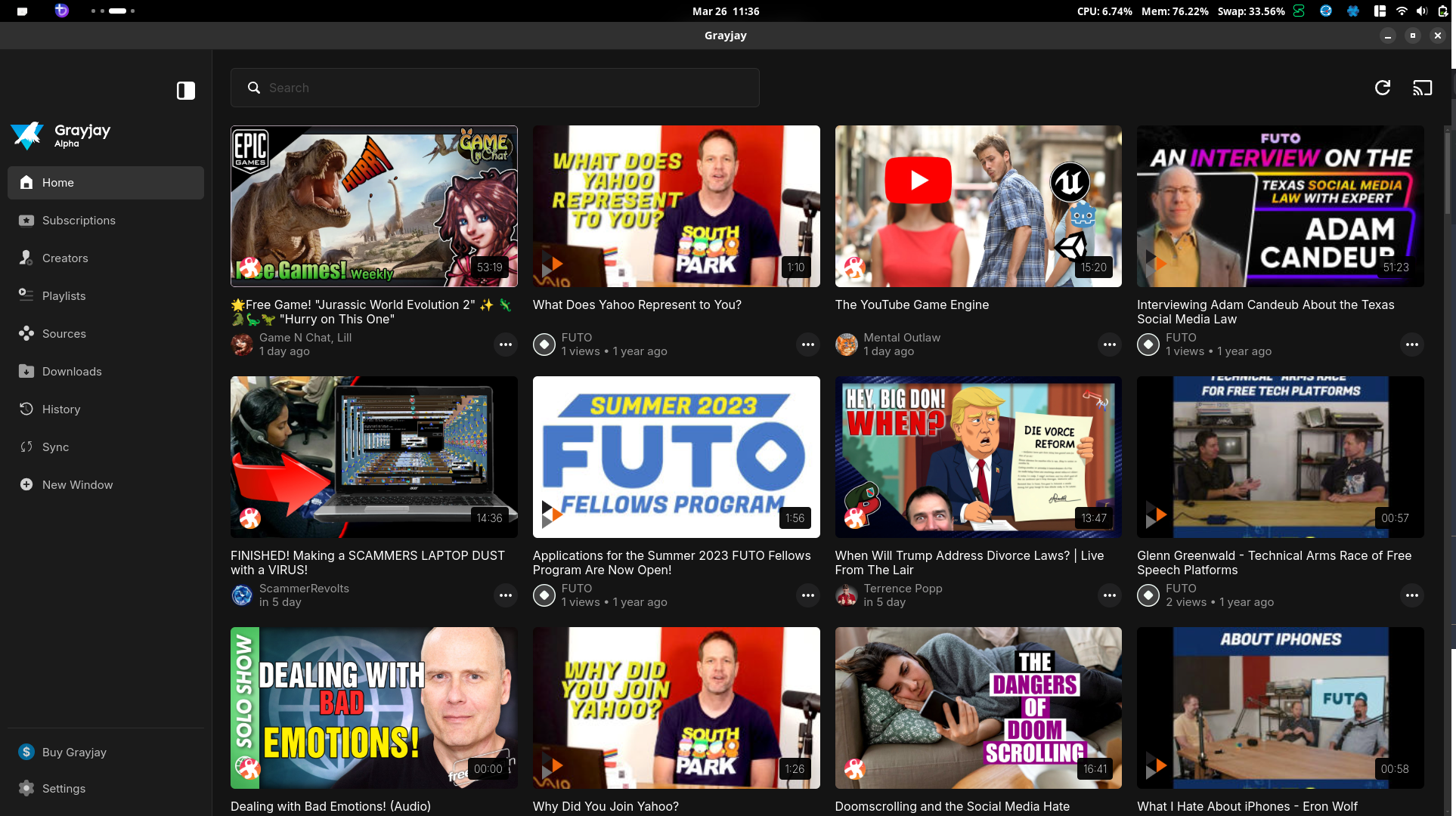1456x816 pixels.
Task: Refresh the home feed
Action: [x=1383, y=88]
